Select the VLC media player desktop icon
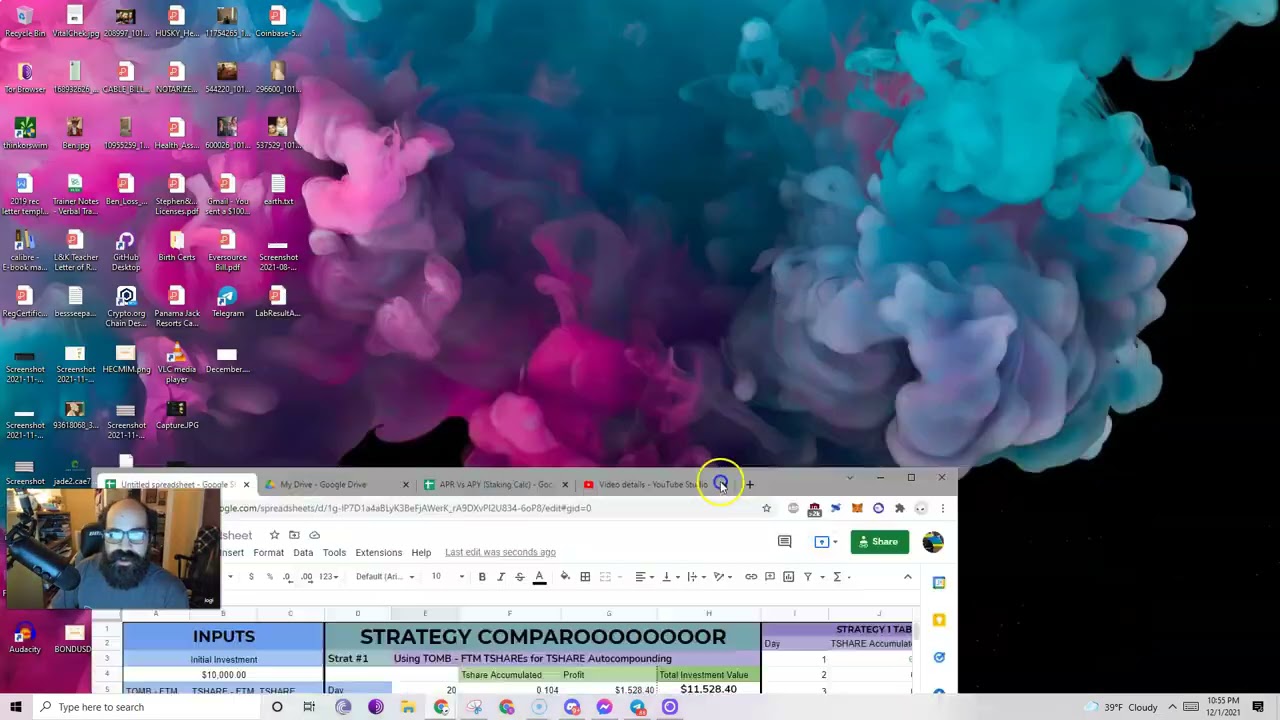This screenshot has height=720, width=1280. pyautogui.click(x=177, y=364)
